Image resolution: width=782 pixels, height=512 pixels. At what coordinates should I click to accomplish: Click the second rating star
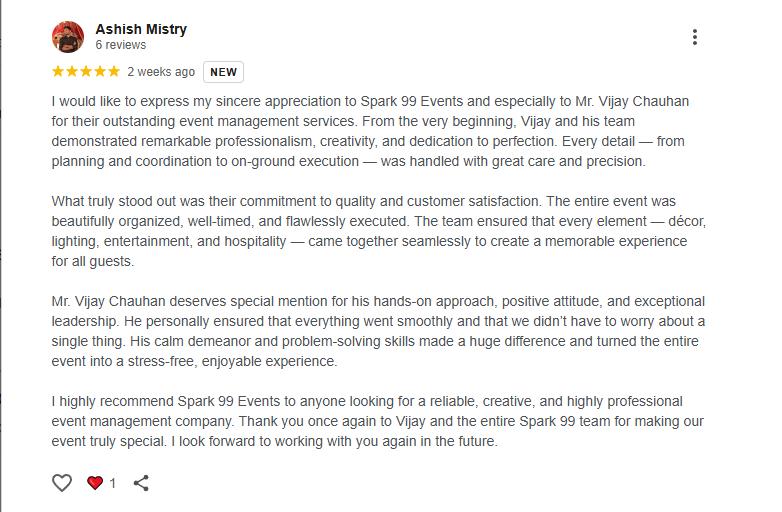[72, 72]
